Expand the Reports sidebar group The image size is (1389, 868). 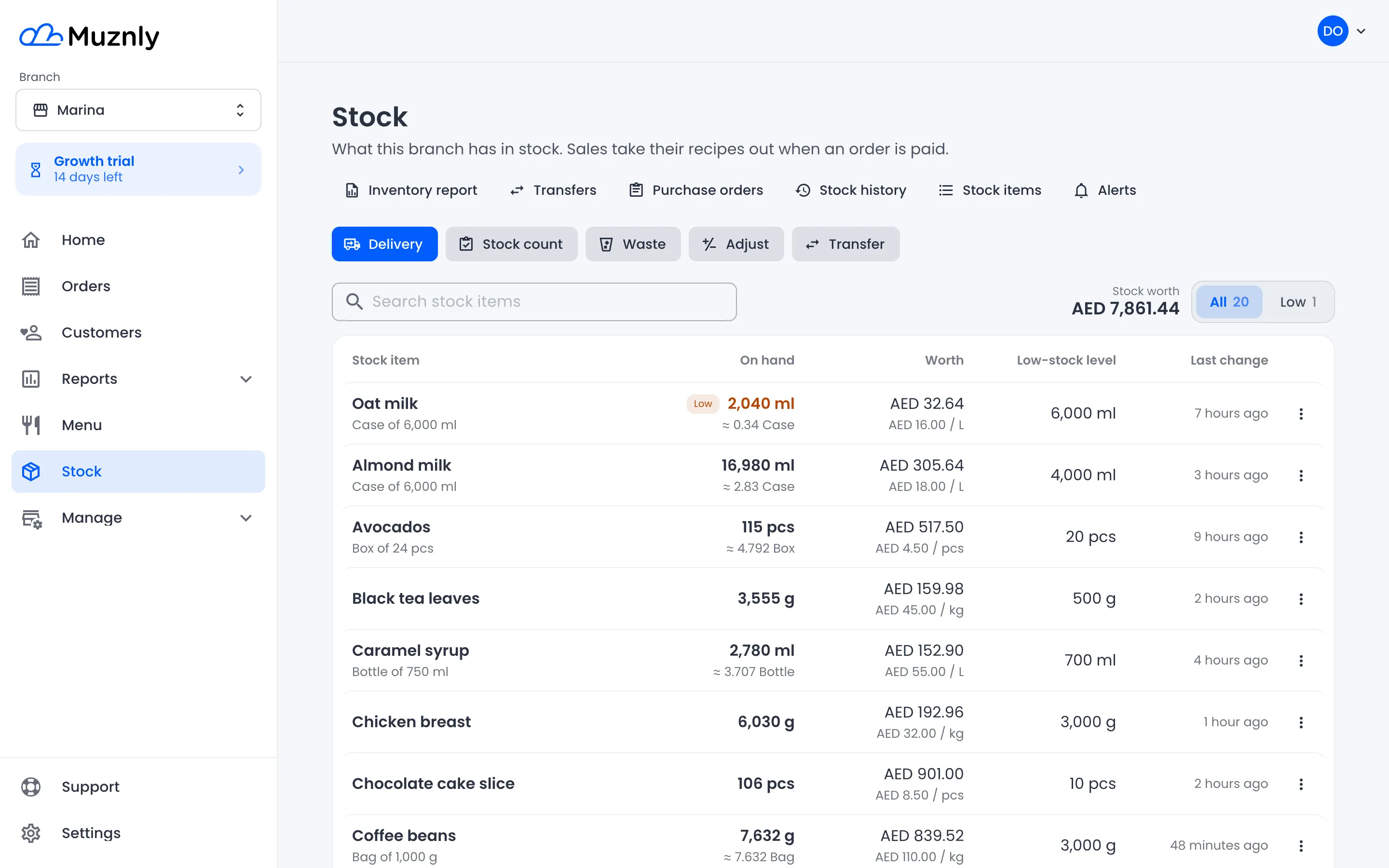click(x=138, y=379)
